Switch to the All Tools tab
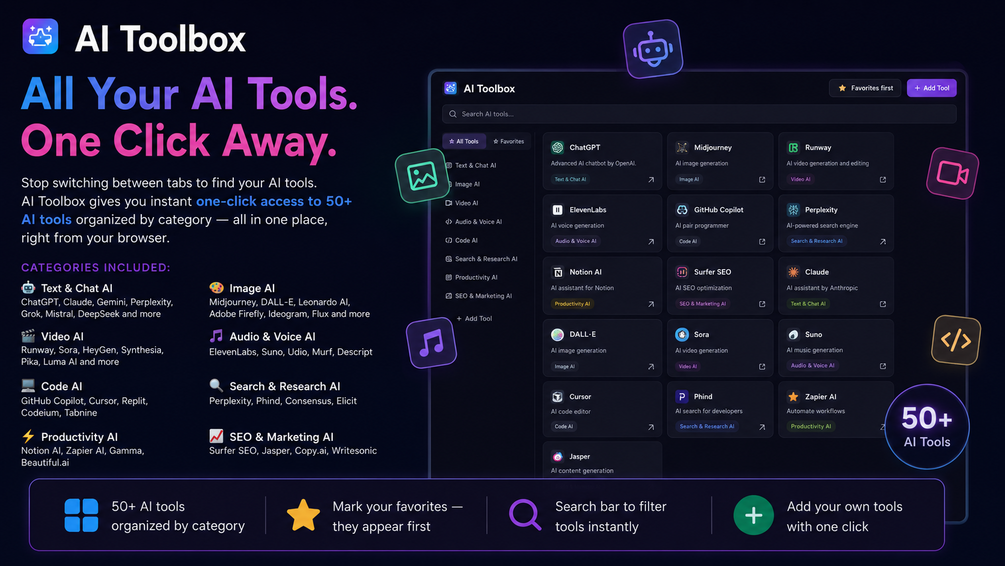Viewport: 1005px width, 566px height. tap(464, 141)
